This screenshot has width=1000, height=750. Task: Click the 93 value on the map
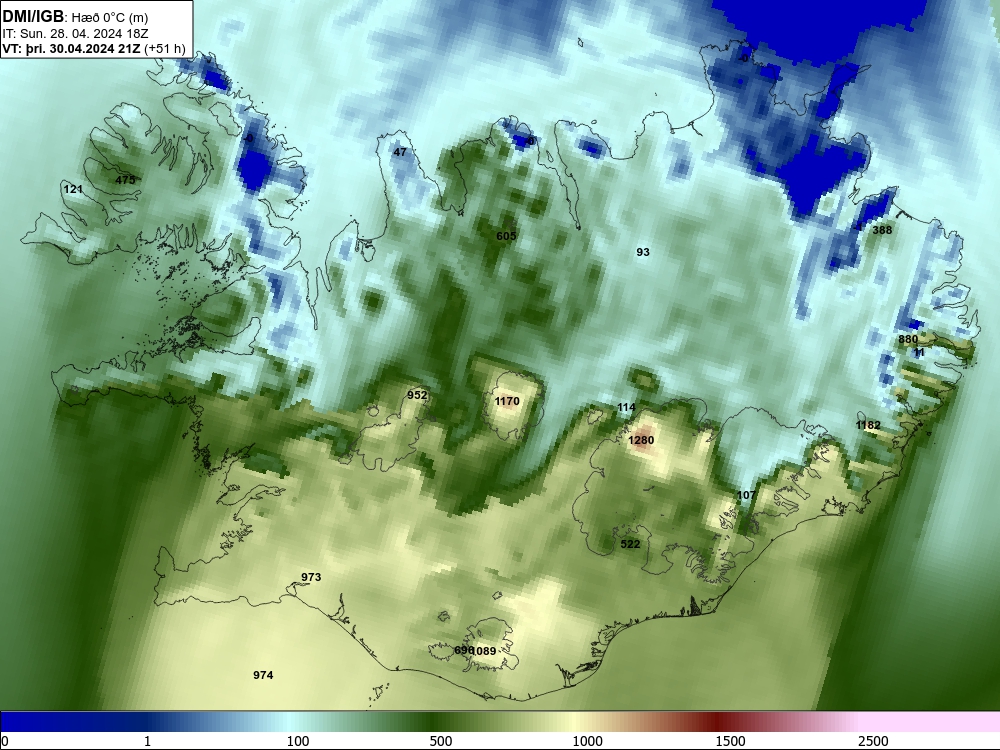coord(643,252)
